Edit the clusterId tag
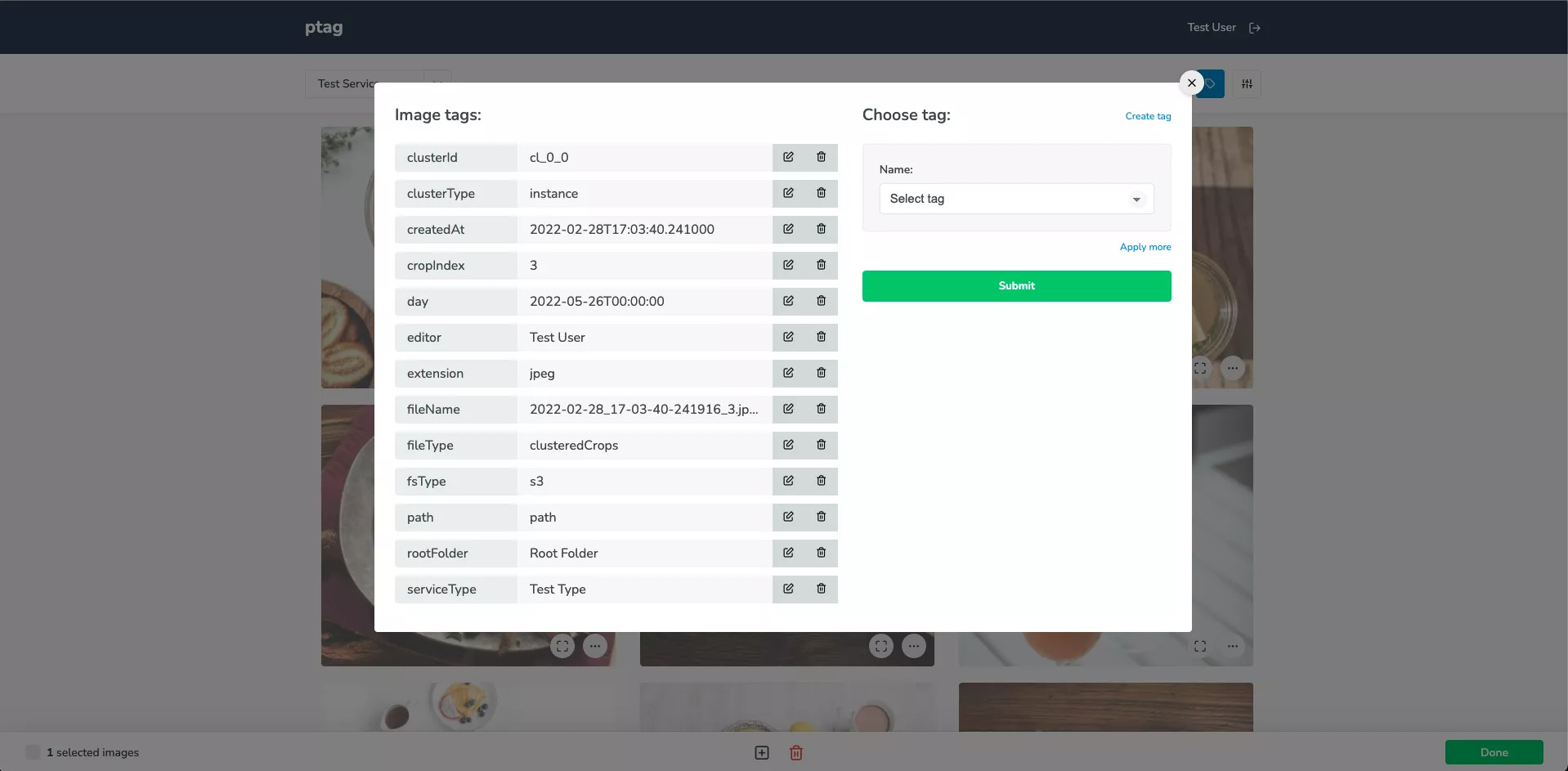The width and height of the screenshot is (1568, 771). pyautogui.click(x=788, y=157)
